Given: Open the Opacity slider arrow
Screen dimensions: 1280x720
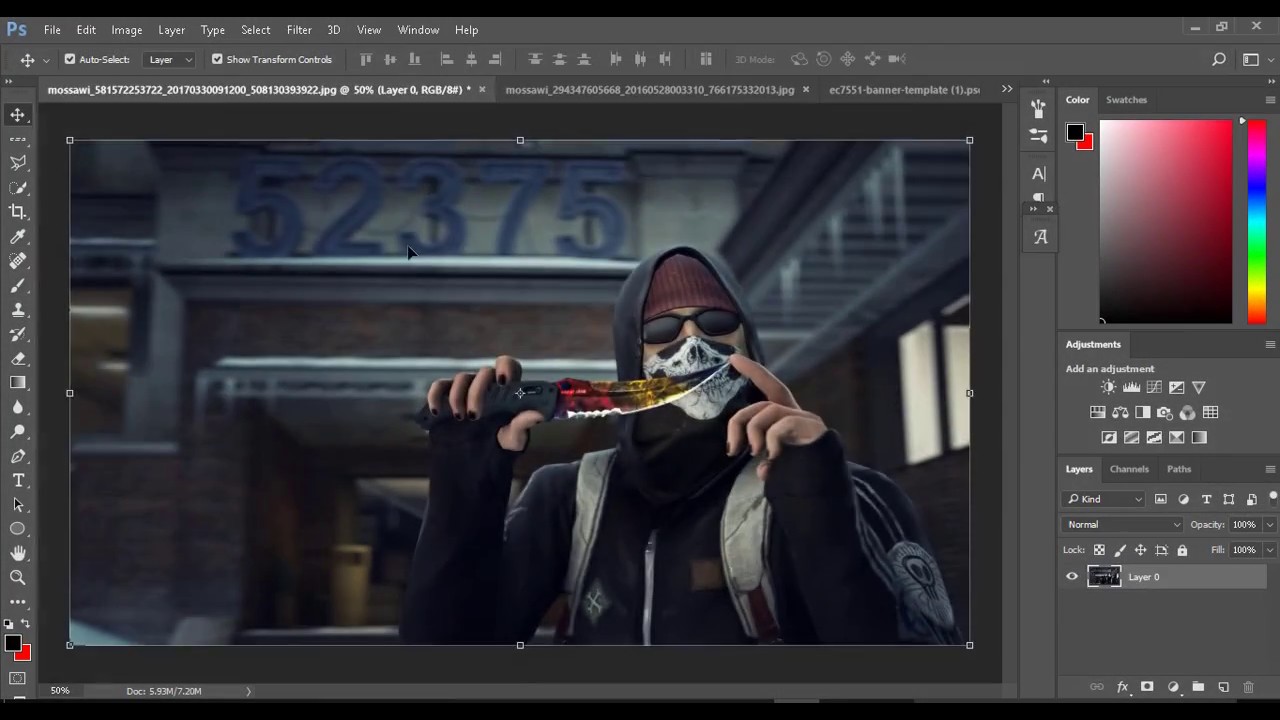Looking at the screenshot, I should (x=1270, y=524).
